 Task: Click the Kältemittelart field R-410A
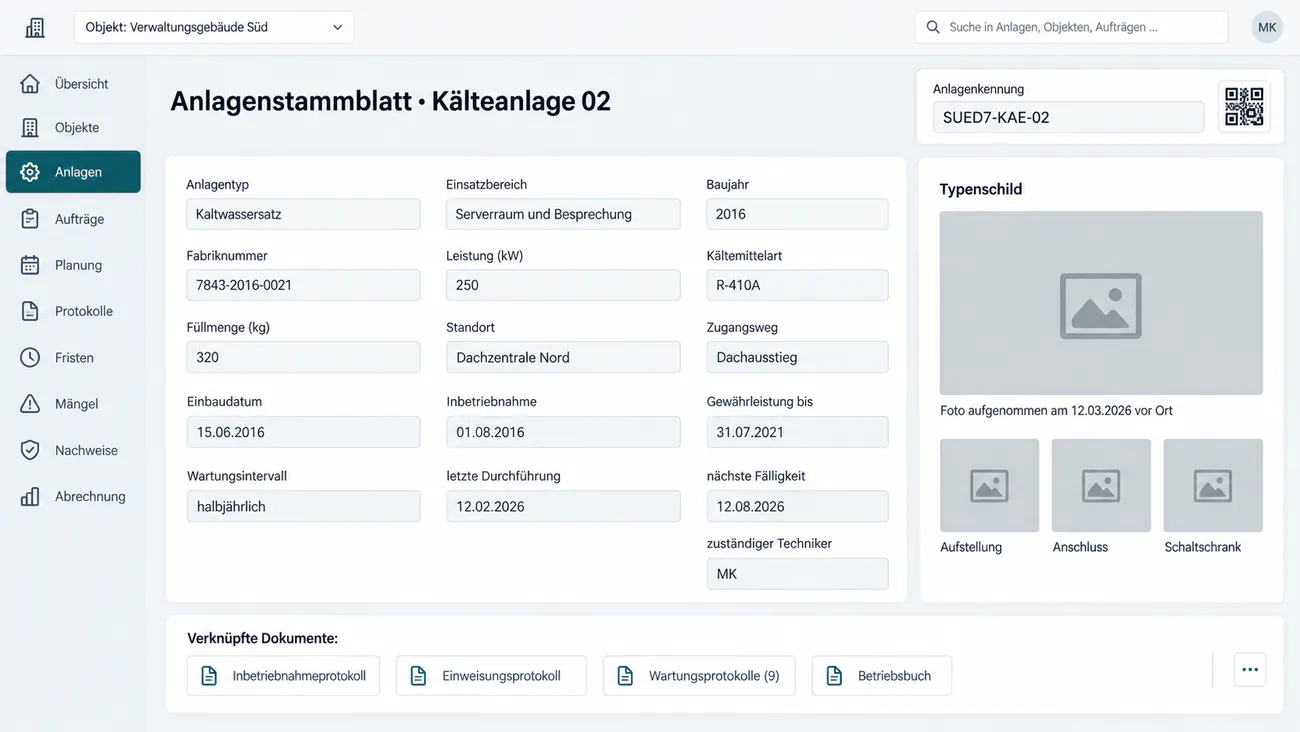pos(797,285)
